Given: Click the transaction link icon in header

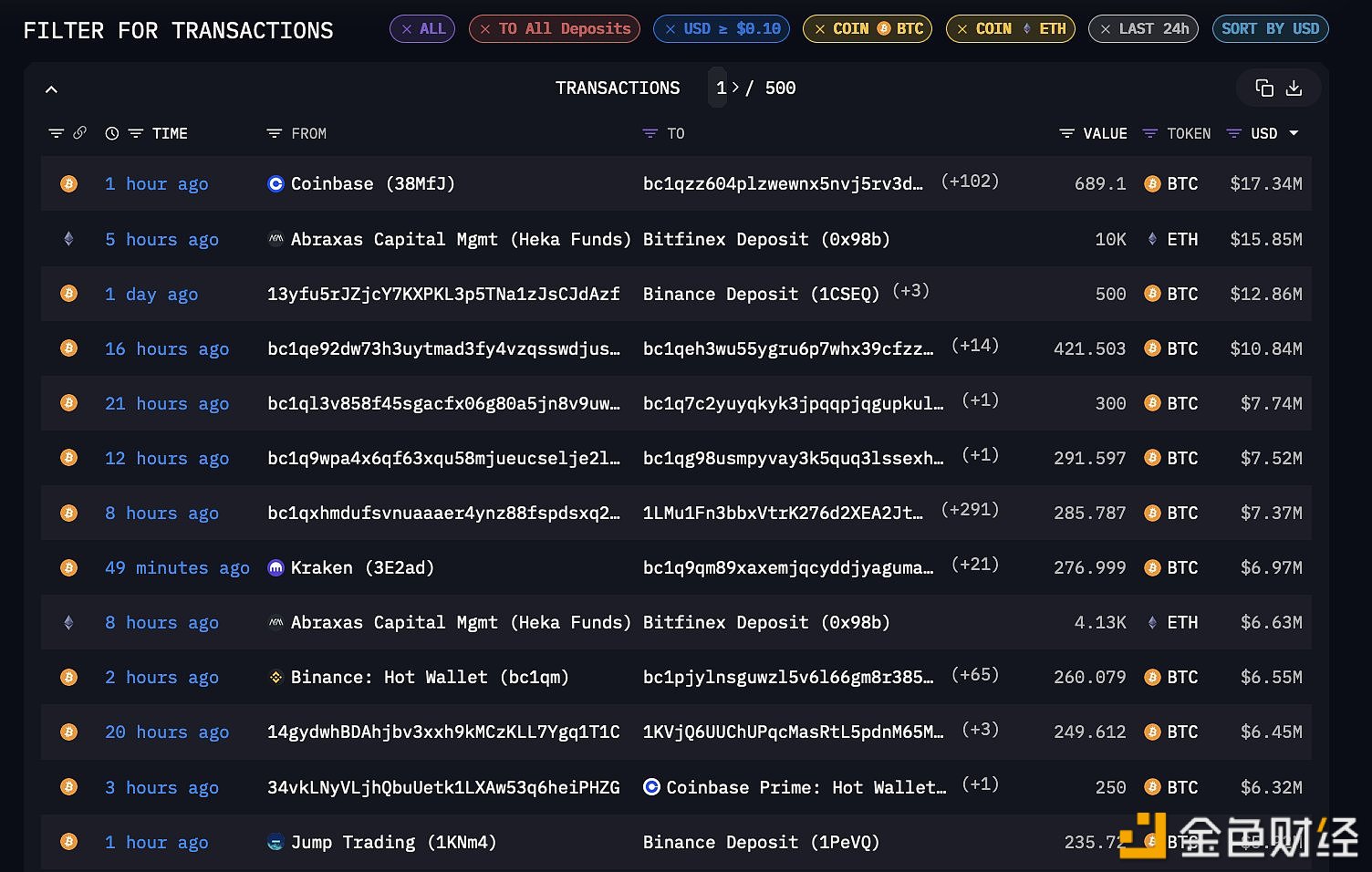Looking at the screenshot, I should 80,133.
